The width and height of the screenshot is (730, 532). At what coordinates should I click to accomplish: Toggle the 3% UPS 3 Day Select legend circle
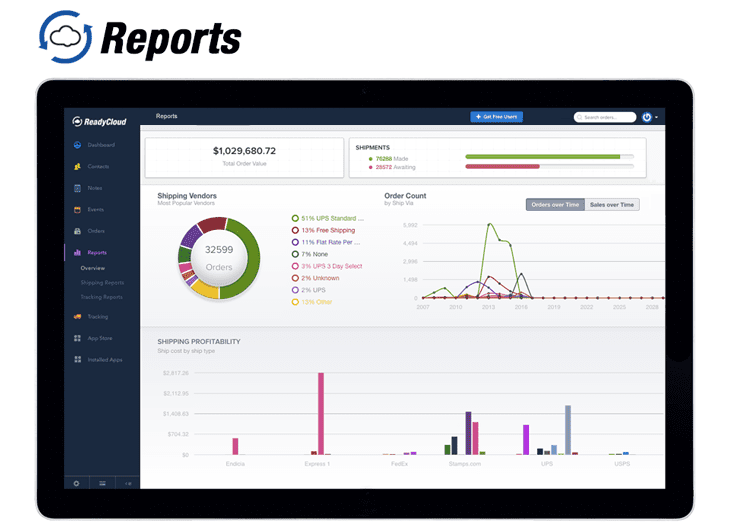pyautogui.click(x=295, y=266)
